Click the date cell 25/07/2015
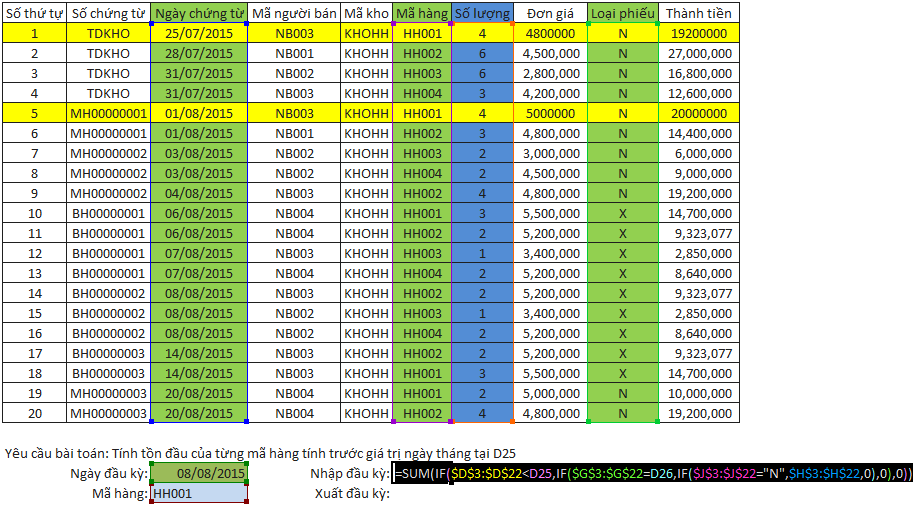 [x=198, y=33]
